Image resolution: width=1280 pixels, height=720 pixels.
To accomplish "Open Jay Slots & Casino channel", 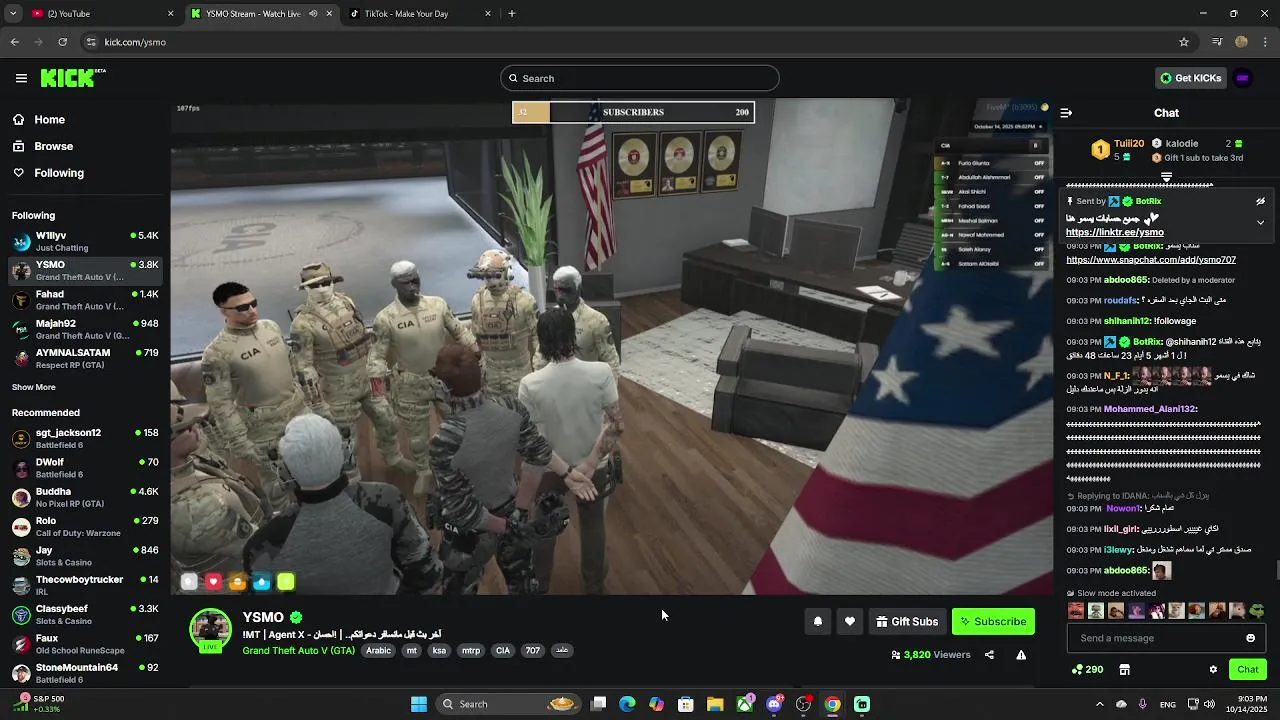I will tap(85, 556).
